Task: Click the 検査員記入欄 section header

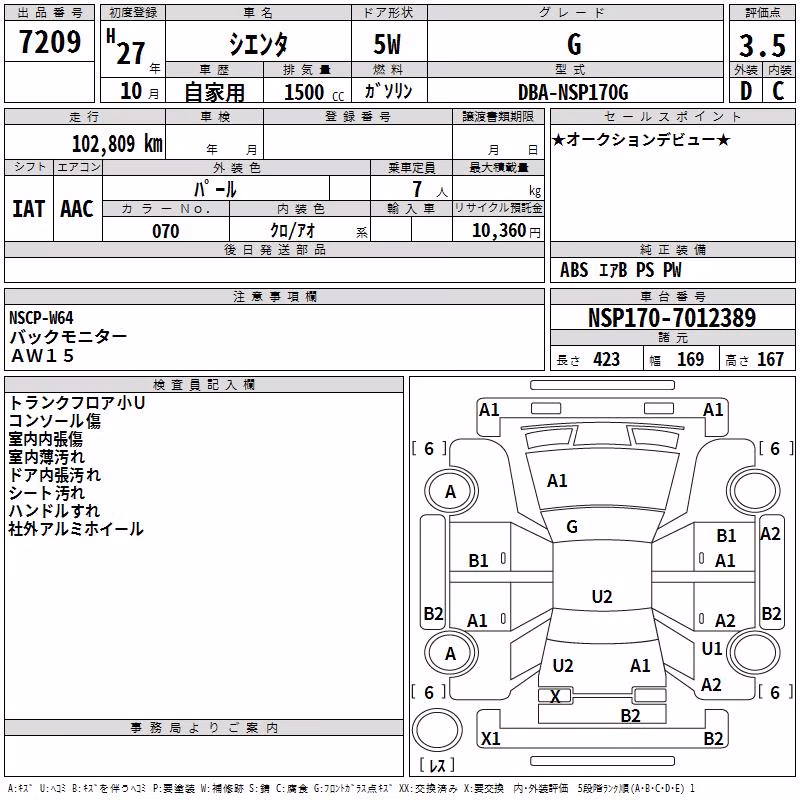Action: 204,384
